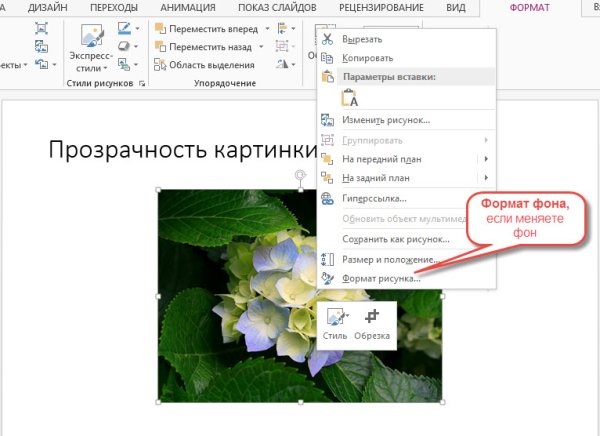Choose Гиперссылка in the context menu
600x436 pixels.
pos(407,199)
